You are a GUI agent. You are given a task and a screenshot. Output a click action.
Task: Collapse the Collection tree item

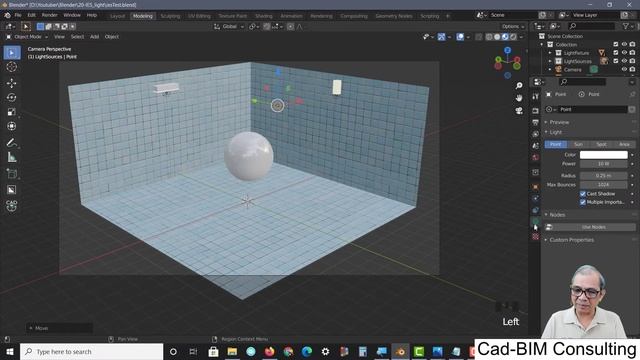542,44
